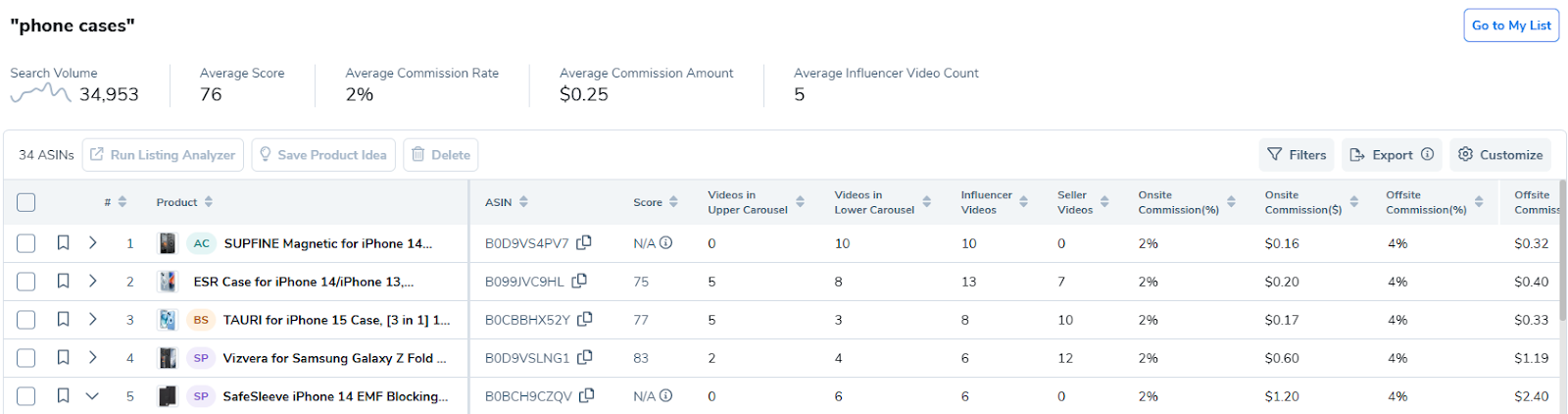Image resolution: width=1568 pixels, height=414 pixels.
Task: Collapse the SafeSleeve row 5 chevron
Action: pos(92,396)
